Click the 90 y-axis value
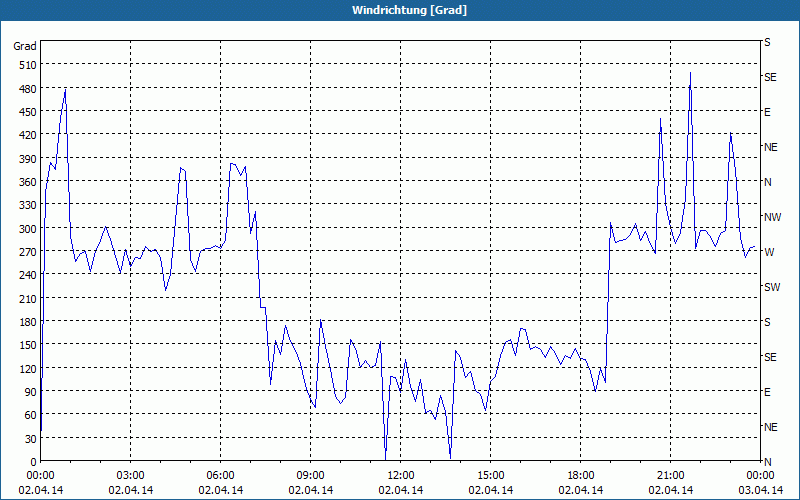This screenshot has height=500, width=800. click(x=31, y=392)
